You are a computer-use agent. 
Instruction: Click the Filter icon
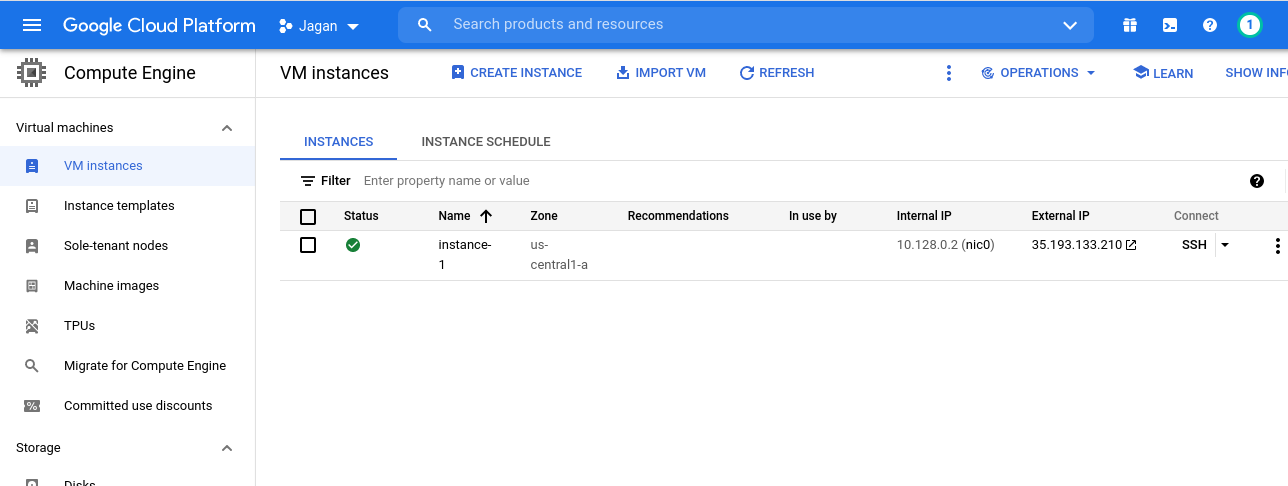tap(308, 181)
